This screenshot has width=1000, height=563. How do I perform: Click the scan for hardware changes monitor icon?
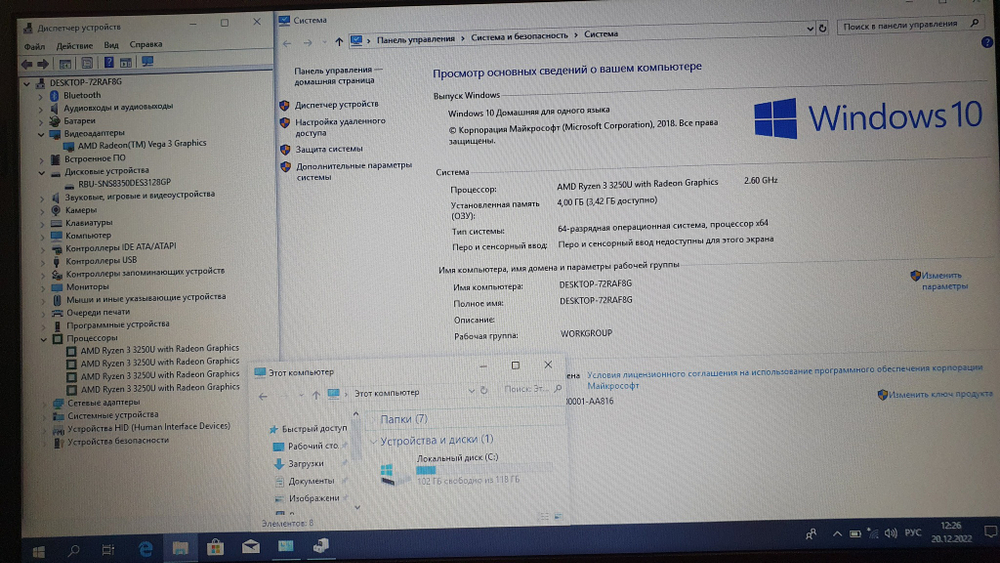point(148,62)
